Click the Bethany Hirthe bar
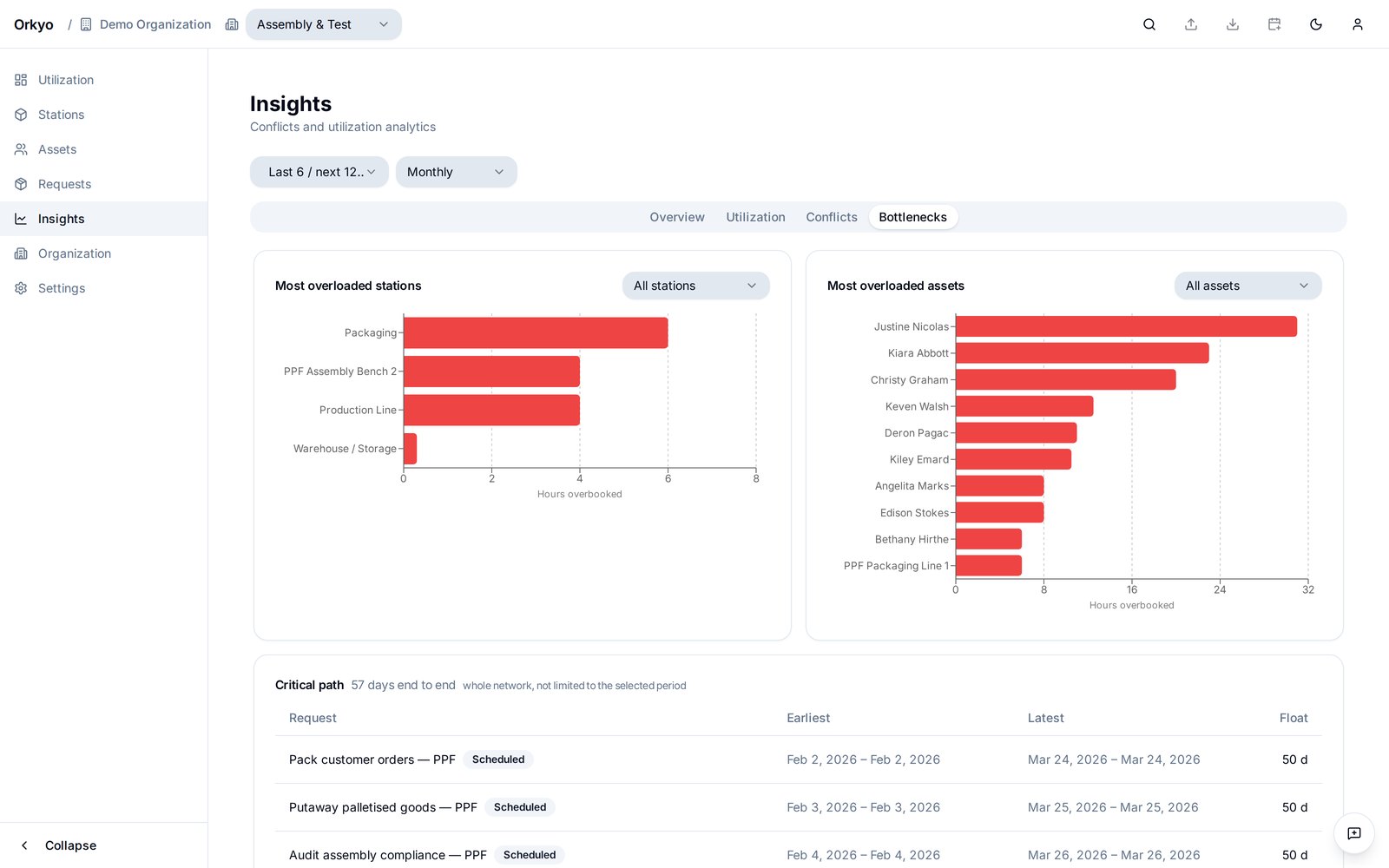1389x868 pixels. point(989,539)
